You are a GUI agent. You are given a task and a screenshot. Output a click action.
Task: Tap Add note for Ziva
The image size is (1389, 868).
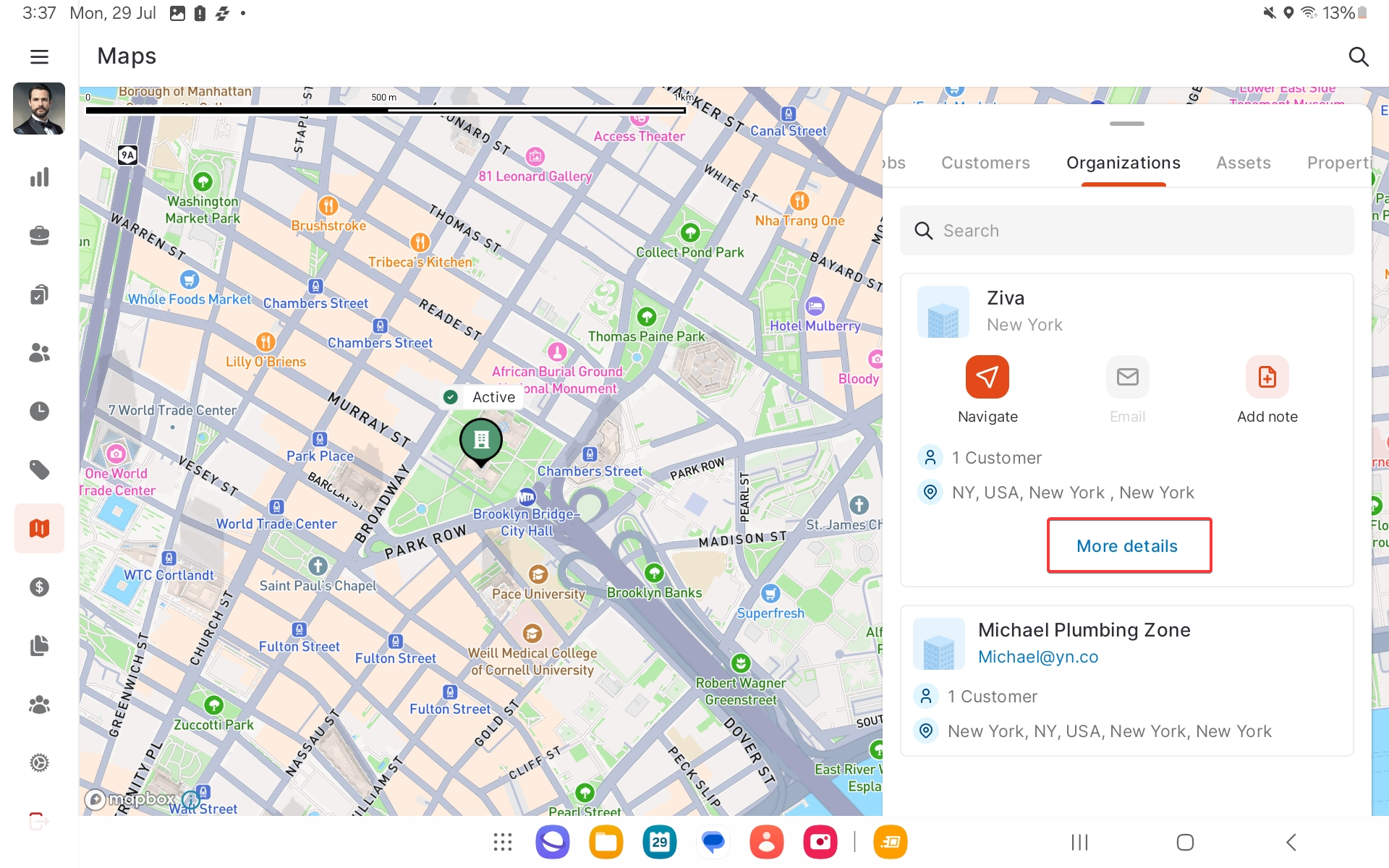[x=1266, y=378]
